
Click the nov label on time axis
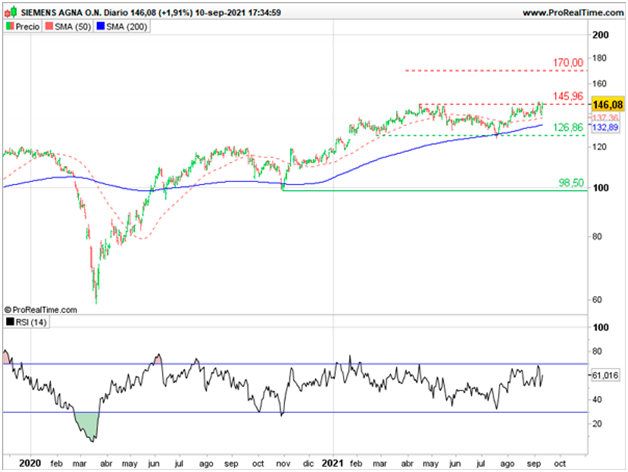[283, 464]
